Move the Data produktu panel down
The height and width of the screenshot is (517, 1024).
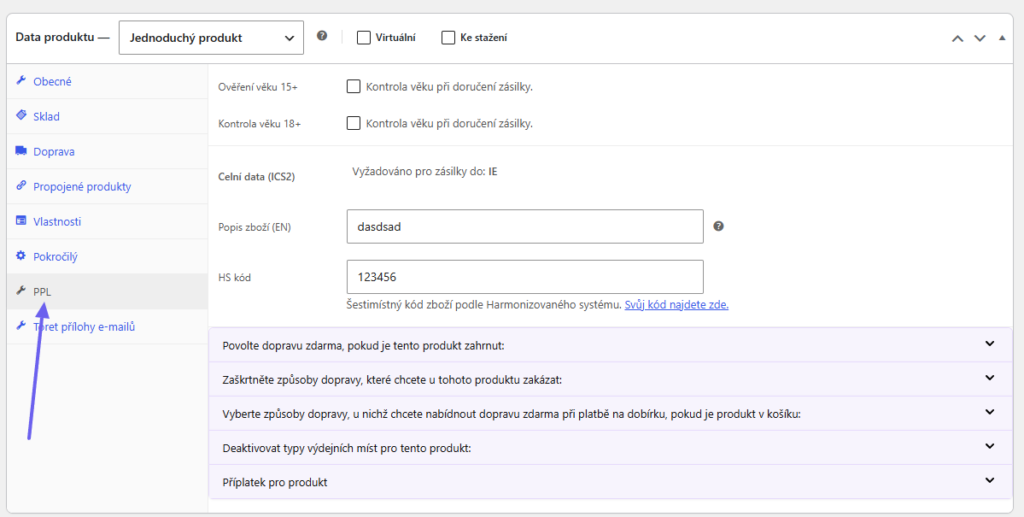pyautogui.click(x=980, y=38)
